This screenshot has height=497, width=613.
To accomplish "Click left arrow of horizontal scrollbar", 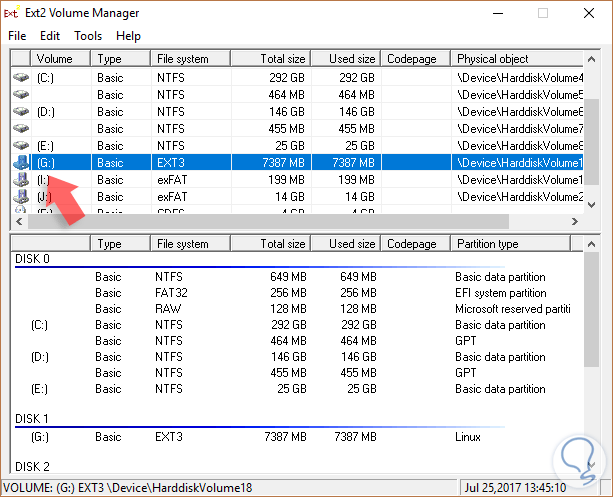I will point(19,221).
